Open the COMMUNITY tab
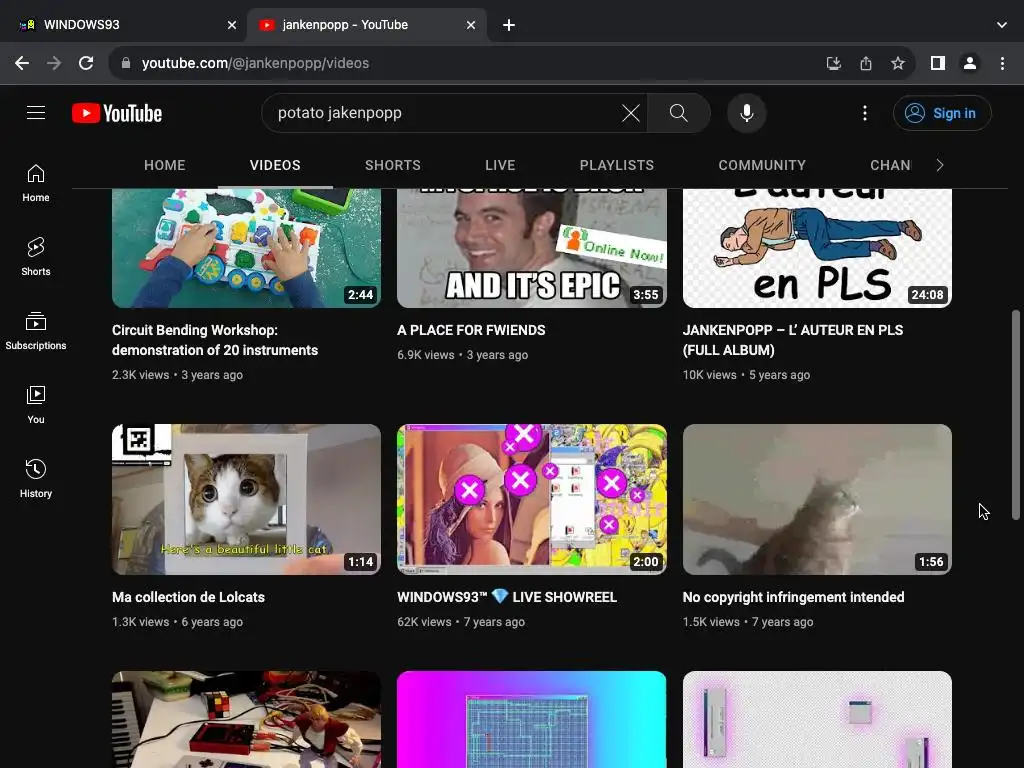Screen dimensions: 1024x768 tap(762, 165)
